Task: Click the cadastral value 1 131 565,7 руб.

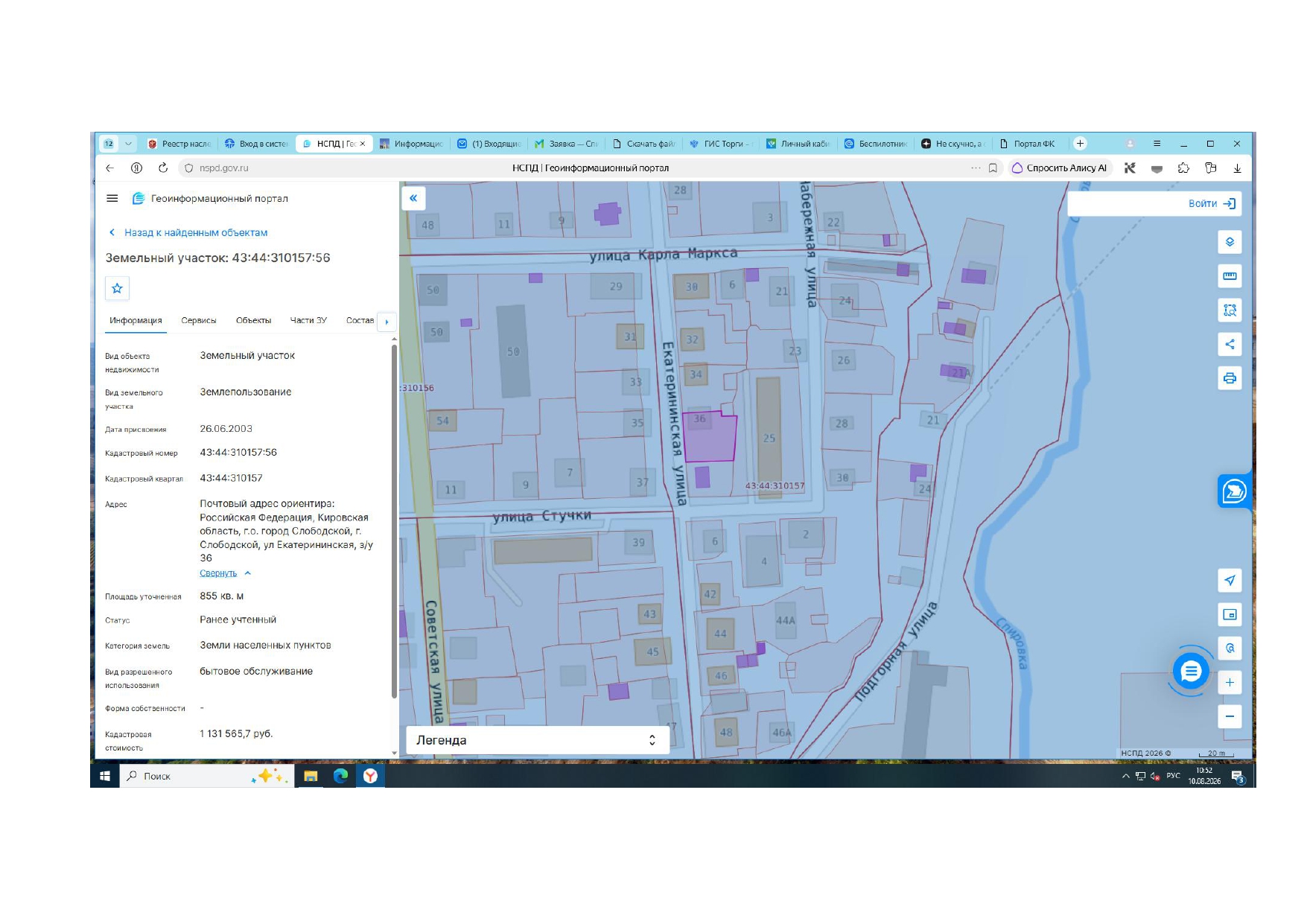Action: 236,733
